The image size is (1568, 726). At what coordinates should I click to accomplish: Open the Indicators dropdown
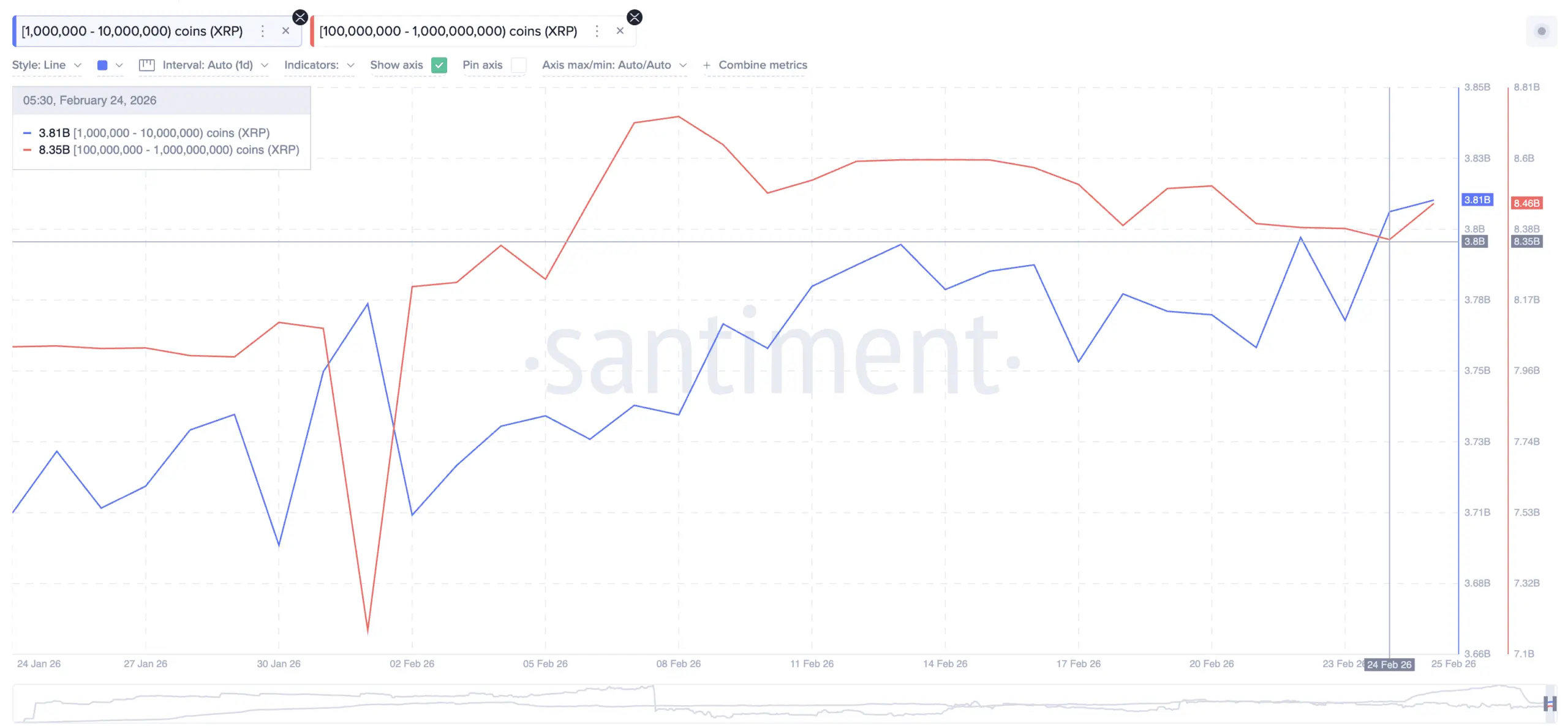[x=318, y=65]
